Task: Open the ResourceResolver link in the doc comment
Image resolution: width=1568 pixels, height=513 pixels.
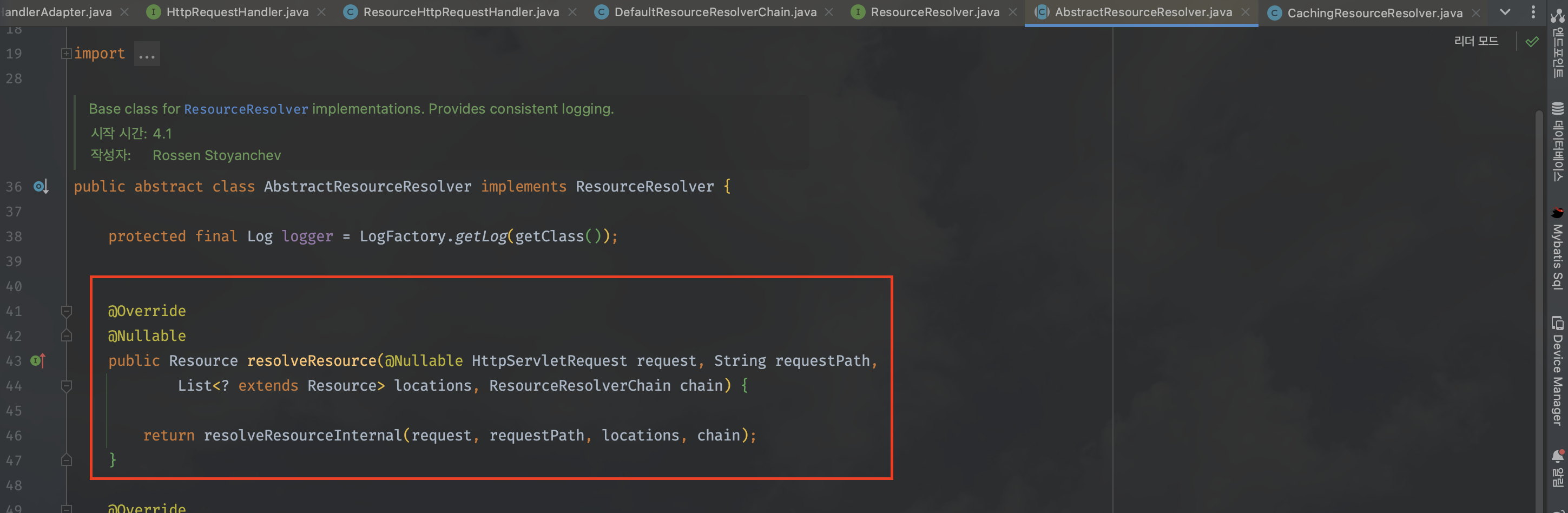Action: tap(246, 109)
